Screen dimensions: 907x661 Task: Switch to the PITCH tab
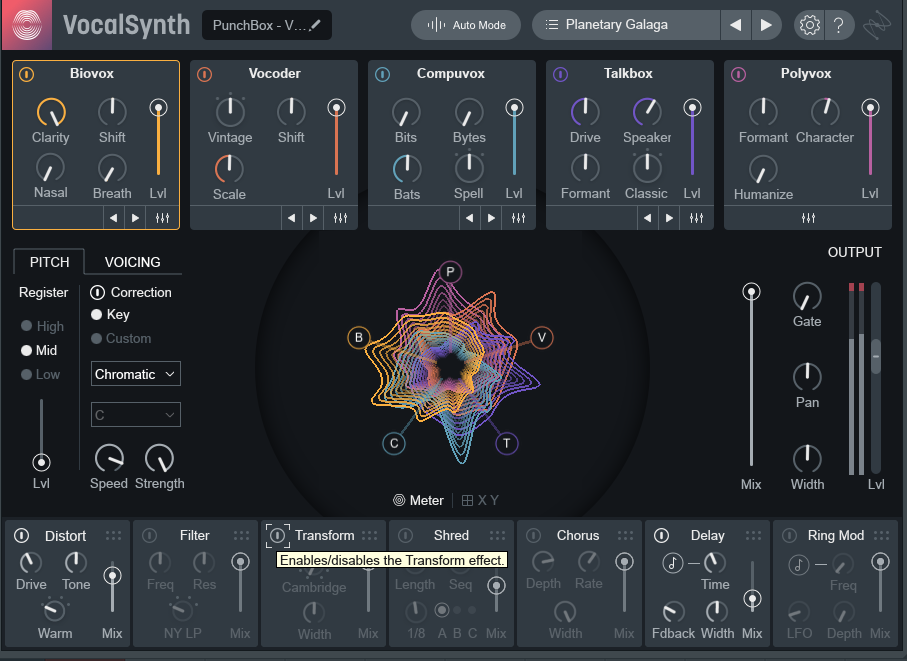pos(49,262)
